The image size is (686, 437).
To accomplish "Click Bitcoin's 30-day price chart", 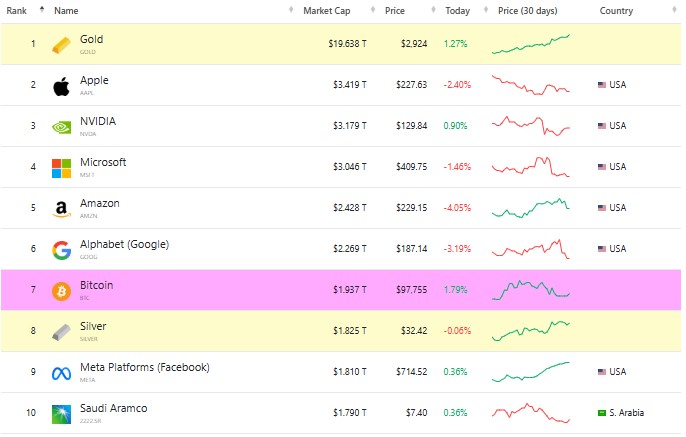I will tap(530, 290).
